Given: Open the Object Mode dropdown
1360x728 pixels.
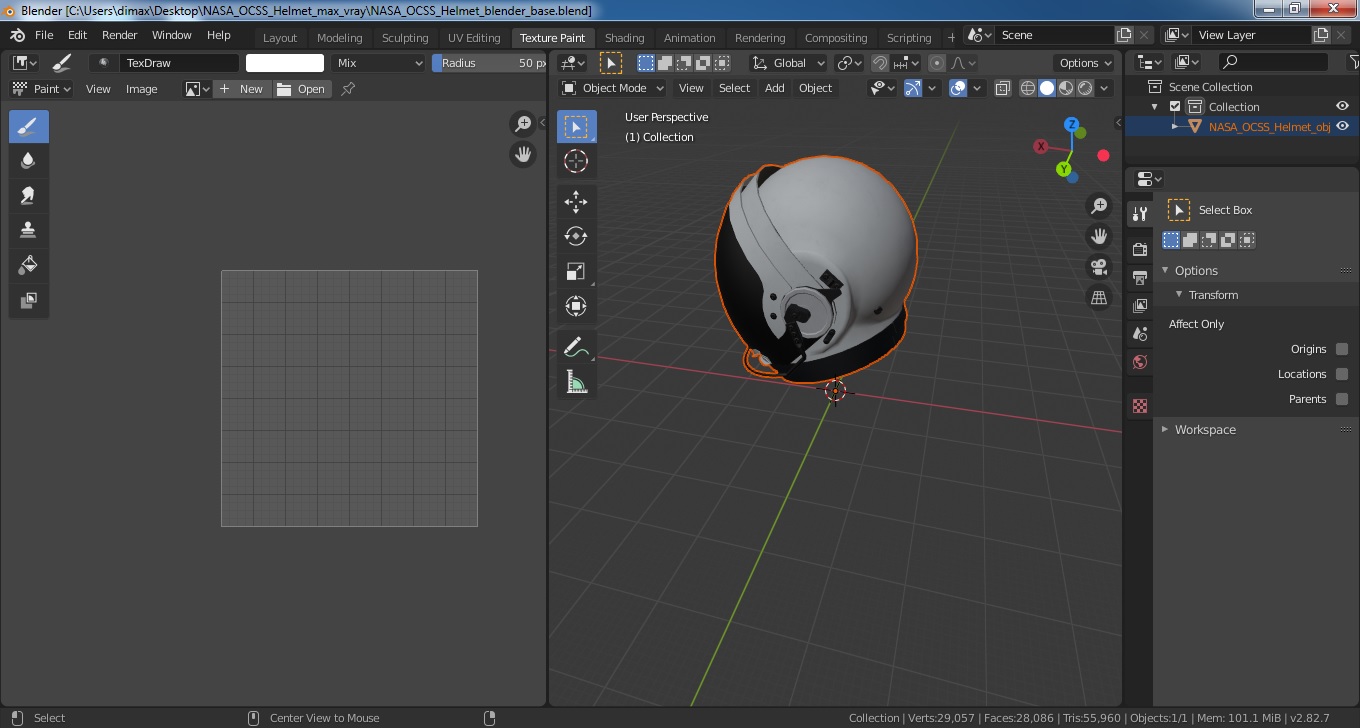Looking at the screenshot, I should [613, 88].
